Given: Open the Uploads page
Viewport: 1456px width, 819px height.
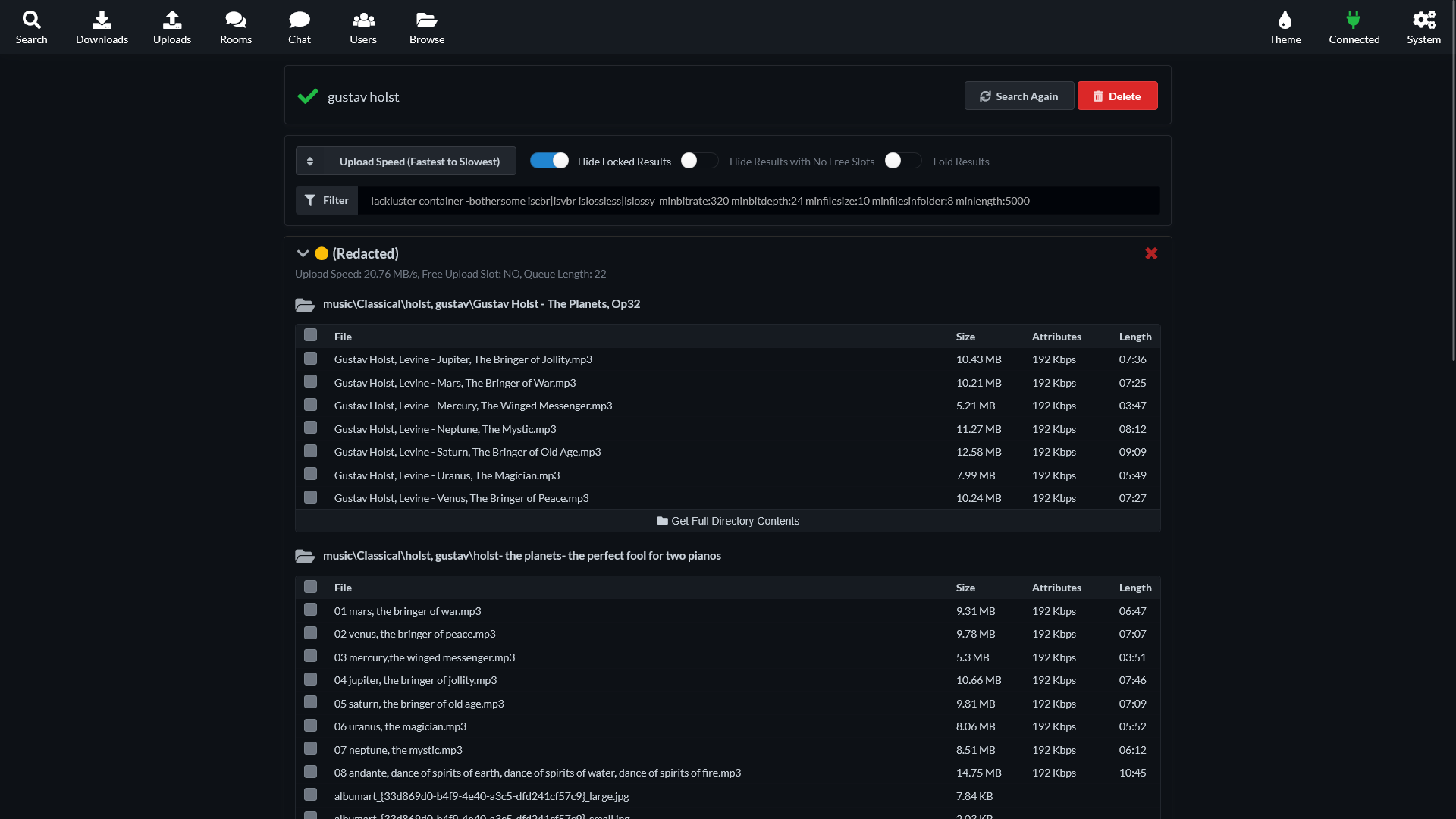Looking at the screenshot, I should pyautogui.click(x=172, y=27).
